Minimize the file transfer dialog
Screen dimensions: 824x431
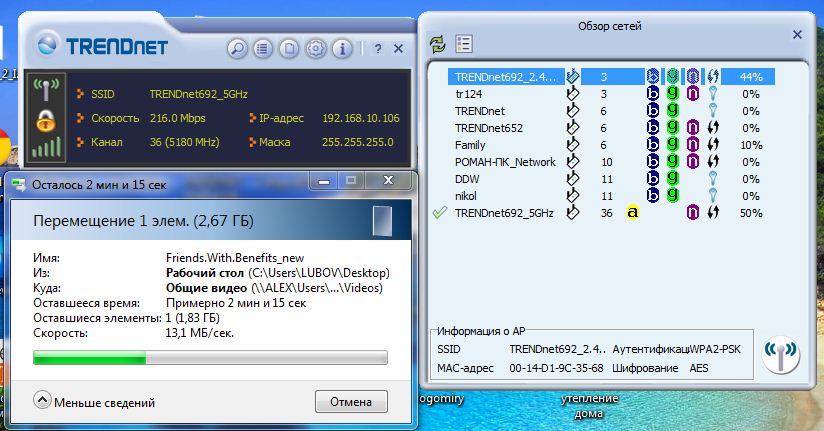(x=324, y=182)
